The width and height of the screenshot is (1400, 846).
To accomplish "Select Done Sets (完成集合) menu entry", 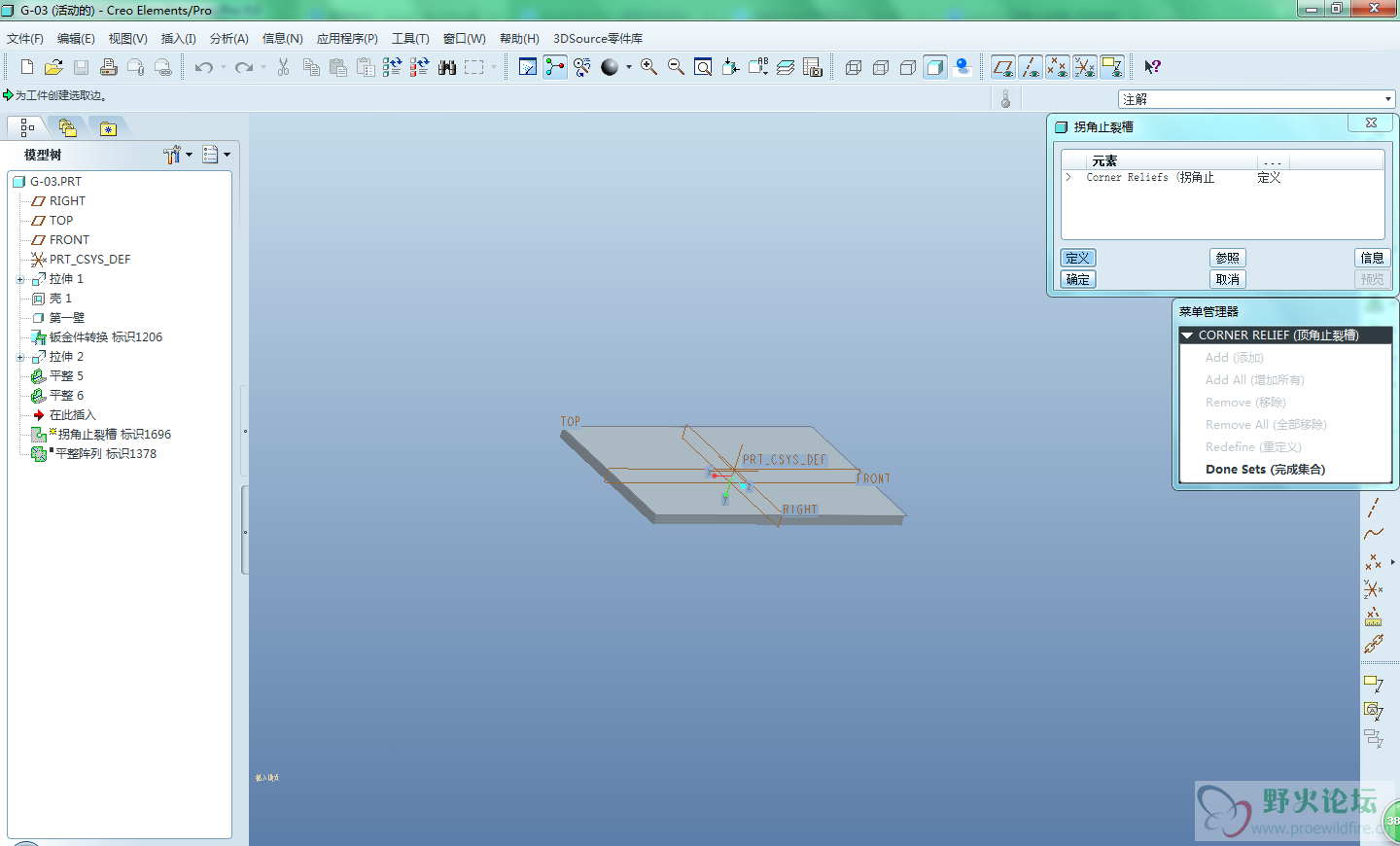I will tap(1265, 470).
